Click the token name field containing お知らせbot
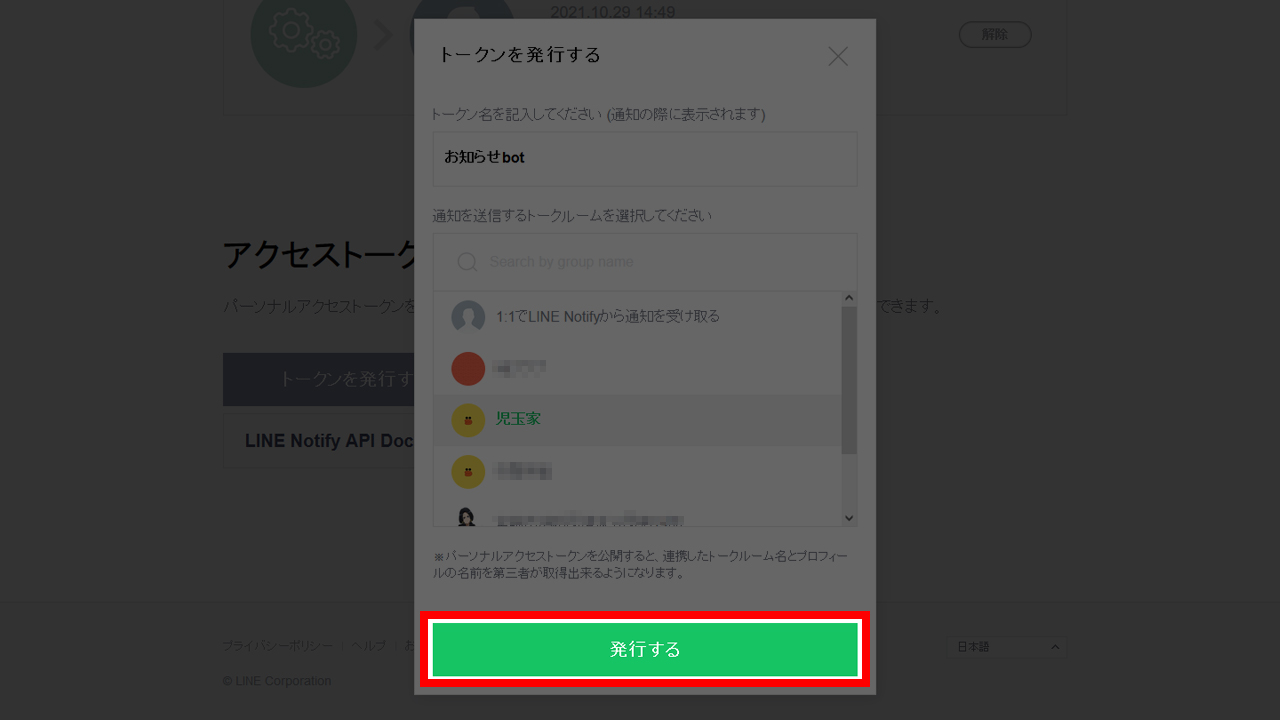Screen dimensions: 1280x720 645,158
